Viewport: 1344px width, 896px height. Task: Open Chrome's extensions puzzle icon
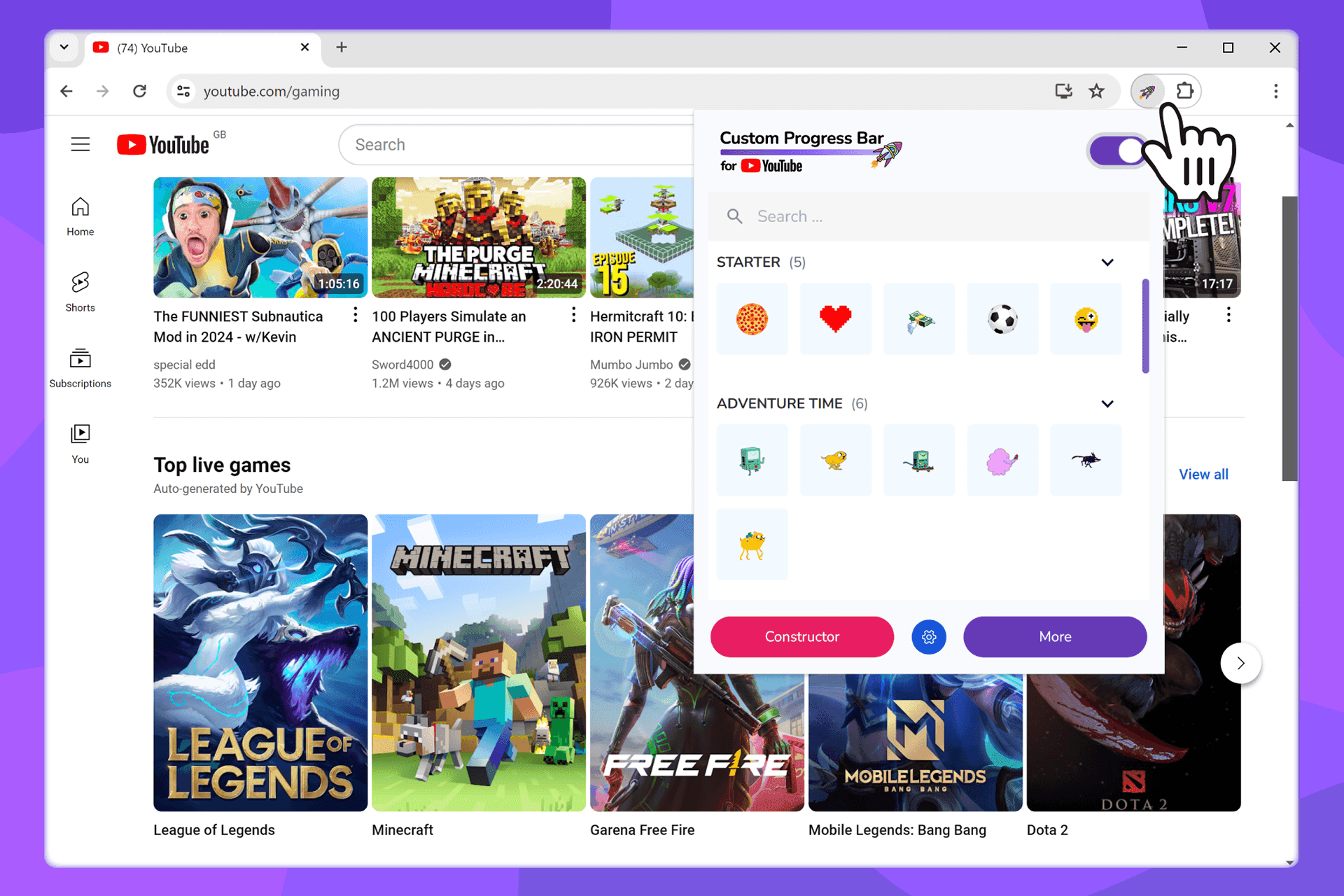(1184, 91)
